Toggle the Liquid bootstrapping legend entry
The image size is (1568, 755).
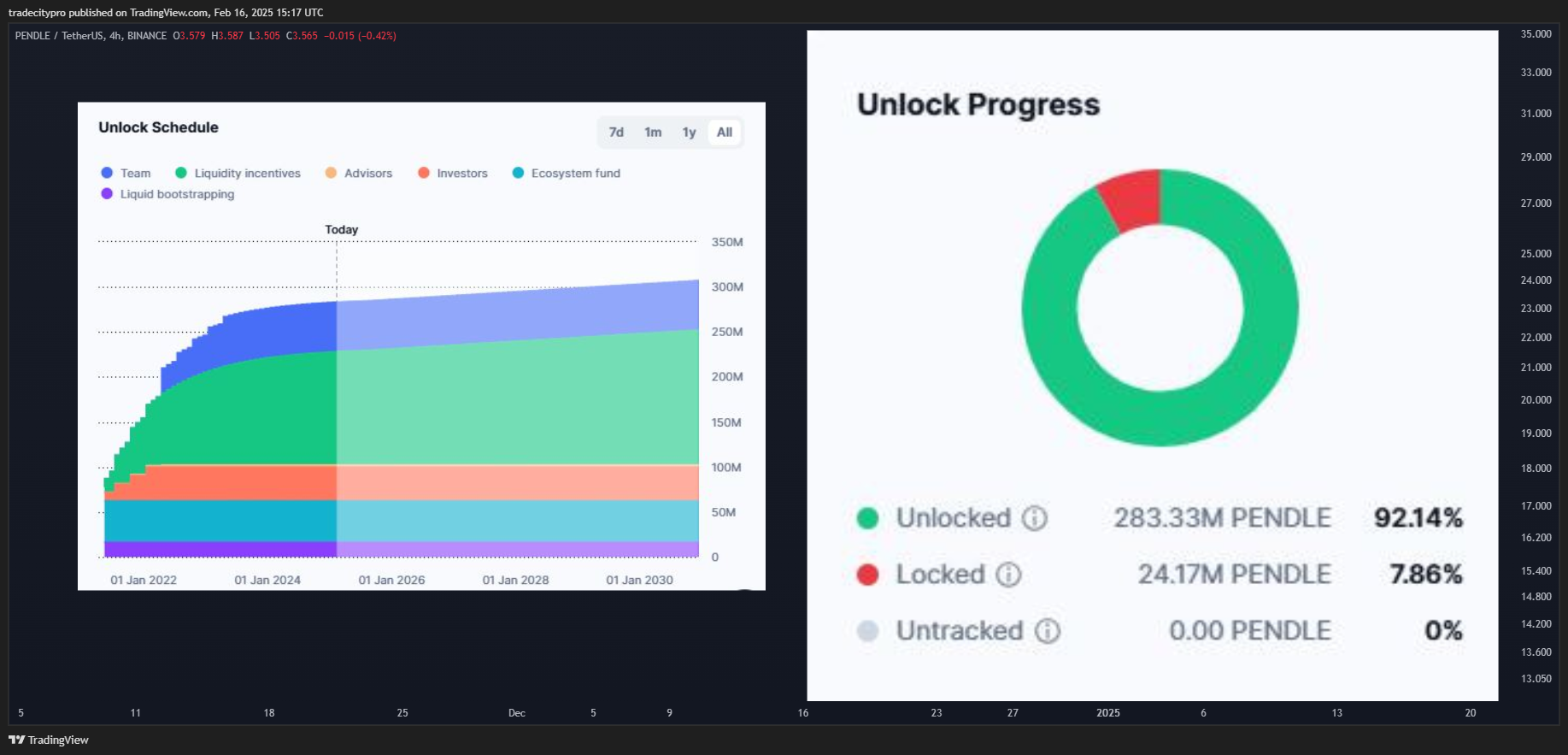[x=167, y=194]
